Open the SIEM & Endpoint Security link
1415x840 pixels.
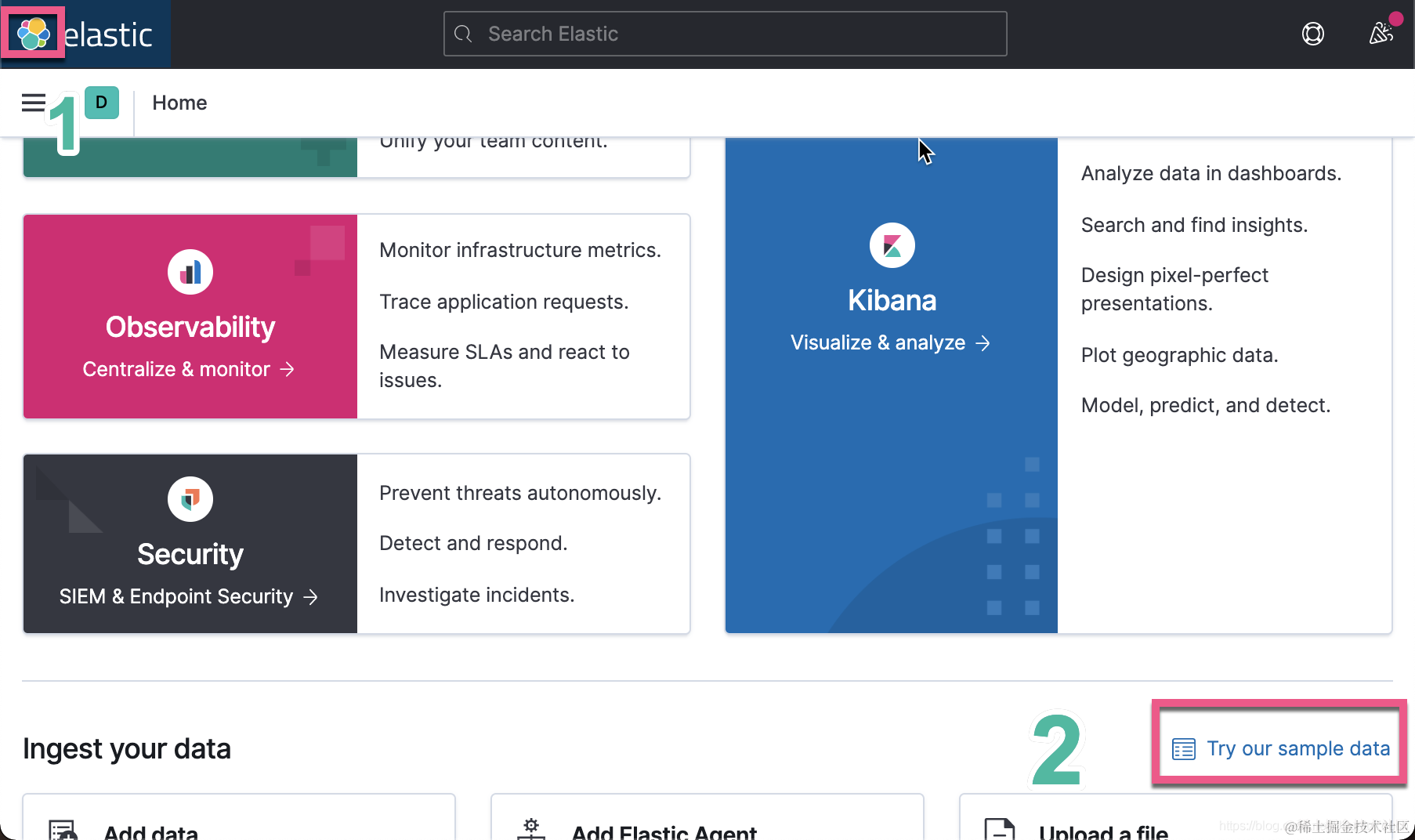(x=189, y=596)
